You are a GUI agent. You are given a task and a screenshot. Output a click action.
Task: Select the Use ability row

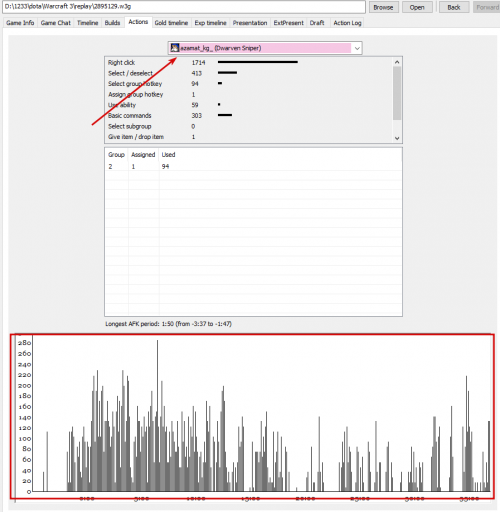249,105
